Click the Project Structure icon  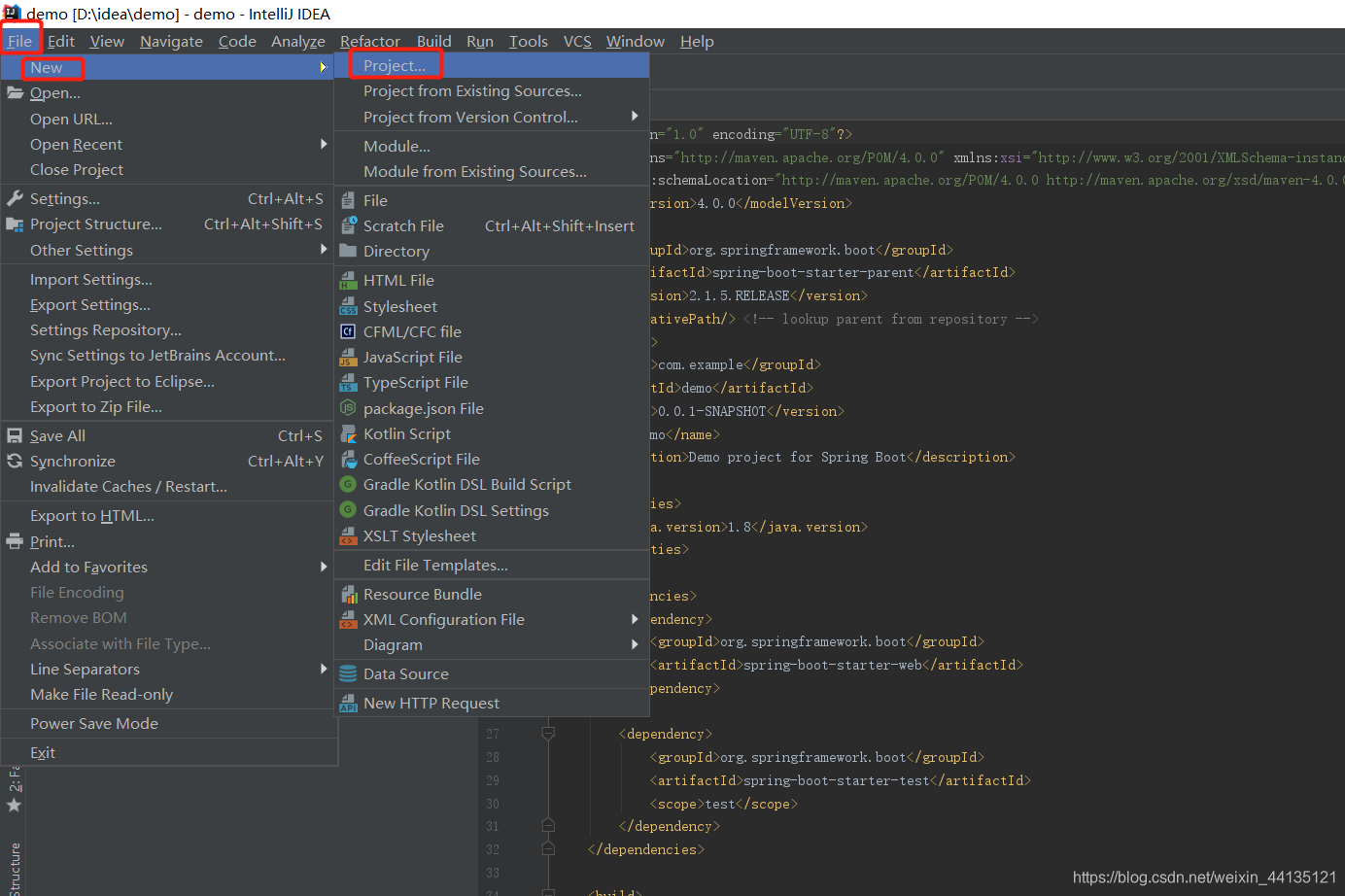click(15, 224)
